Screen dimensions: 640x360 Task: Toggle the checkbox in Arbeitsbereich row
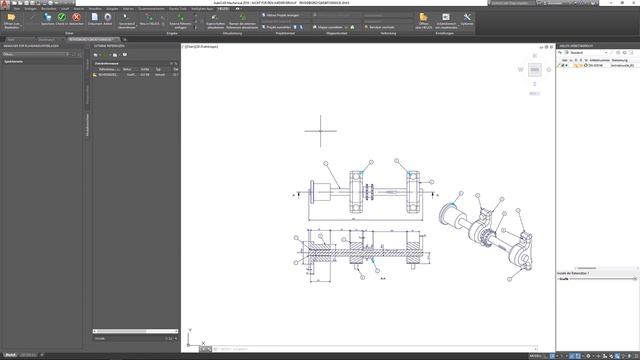[x=562, y=65]
